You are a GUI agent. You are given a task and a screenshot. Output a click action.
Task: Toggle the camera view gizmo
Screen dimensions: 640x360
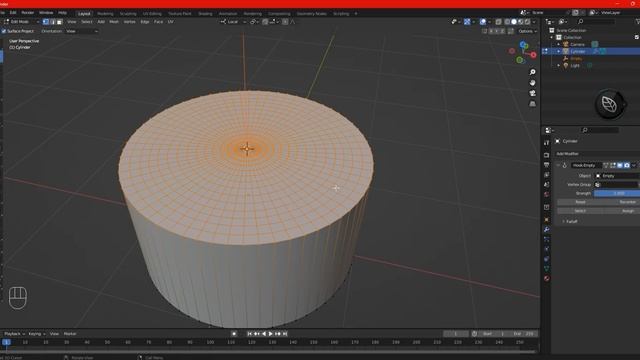pos(532,93)
